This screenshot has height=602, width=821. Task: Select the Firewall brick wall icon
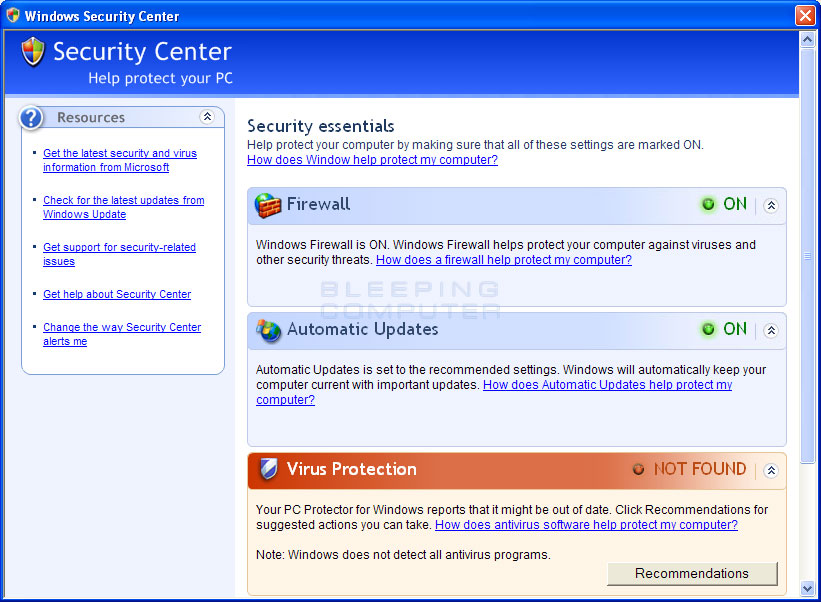tap(266, 204)
